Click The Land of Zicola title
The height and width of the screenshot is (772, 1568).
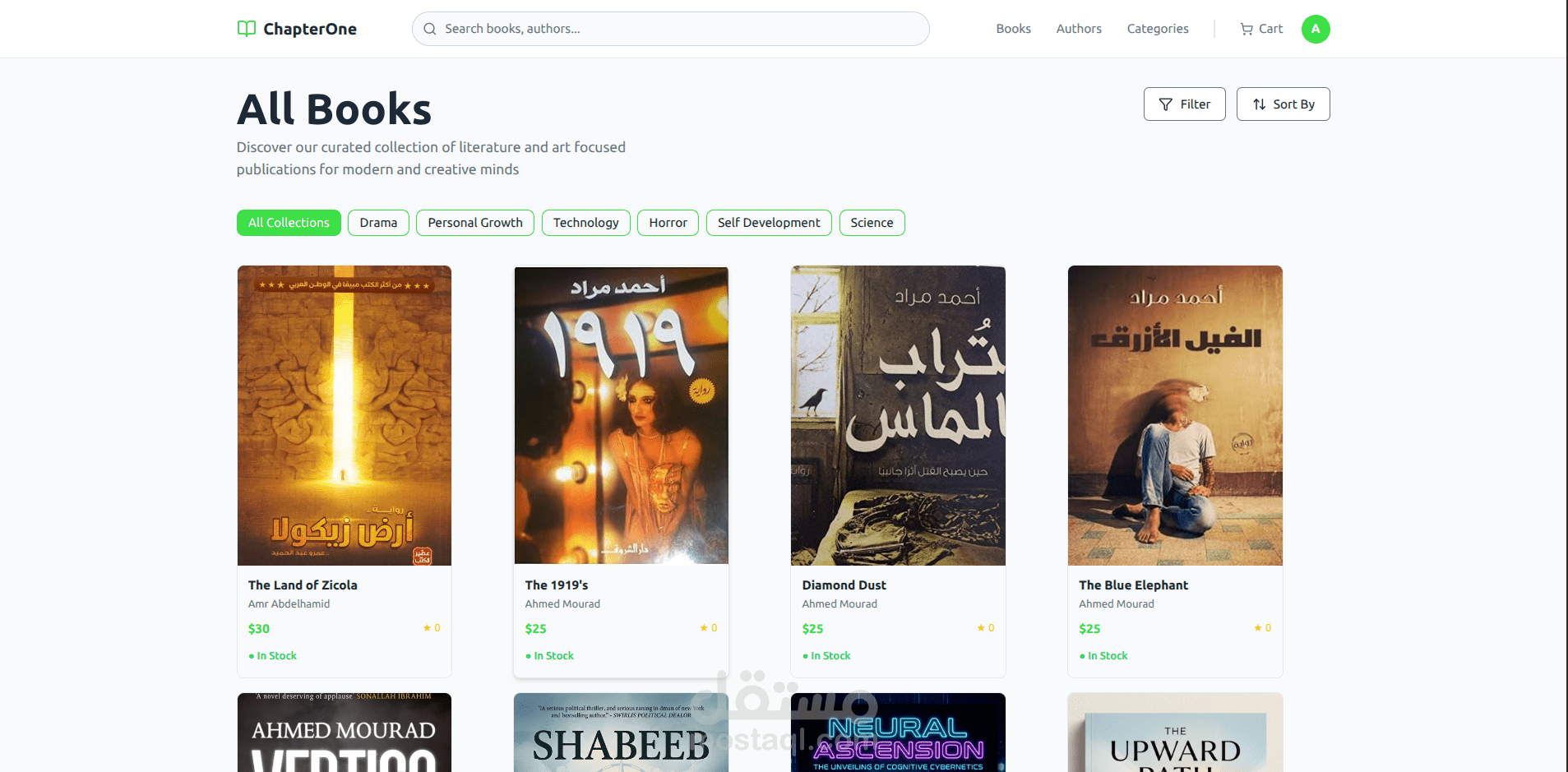[x=303, y=585]
